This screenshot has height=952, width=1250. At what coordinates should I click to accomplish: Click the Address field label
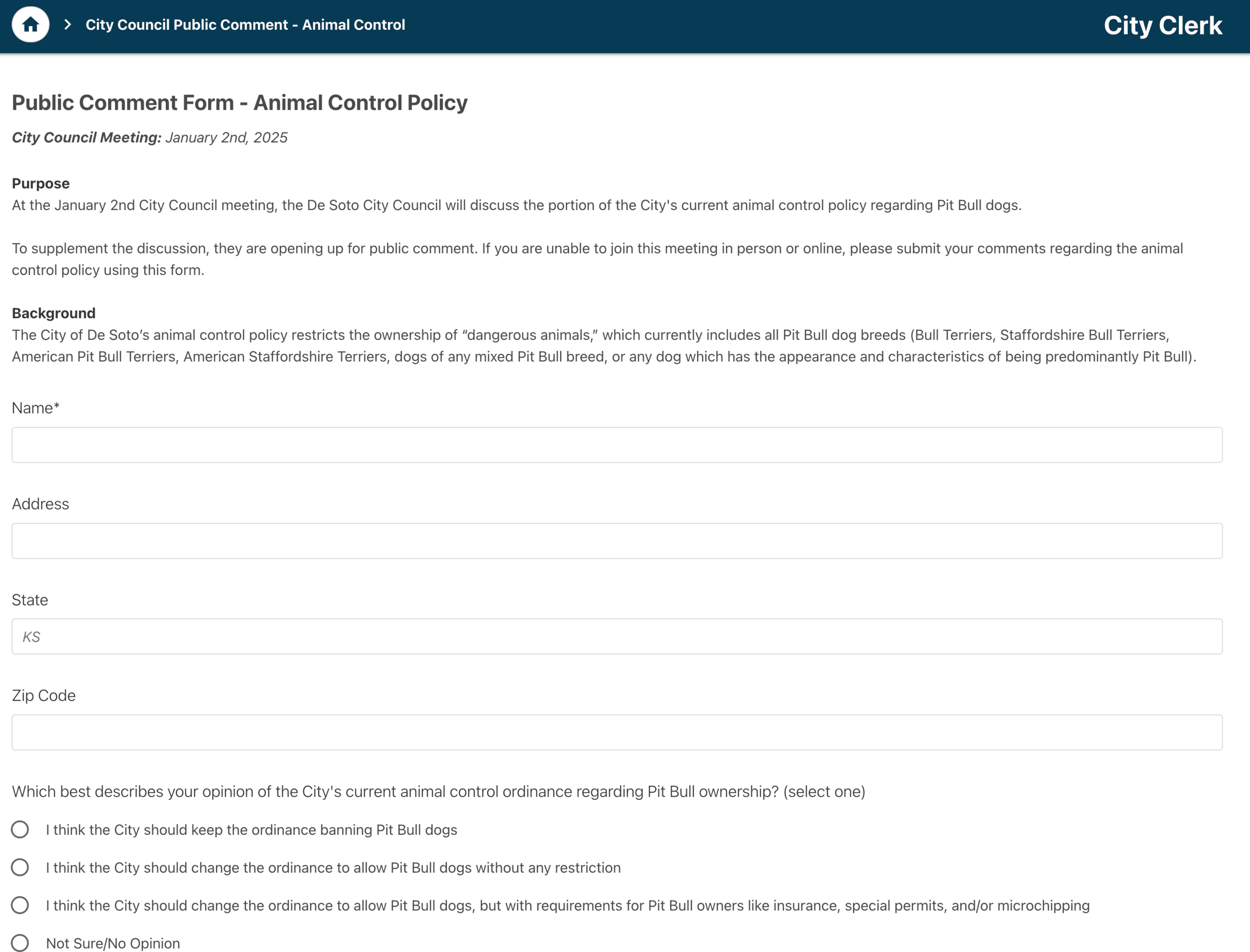(x=40, y=504)
